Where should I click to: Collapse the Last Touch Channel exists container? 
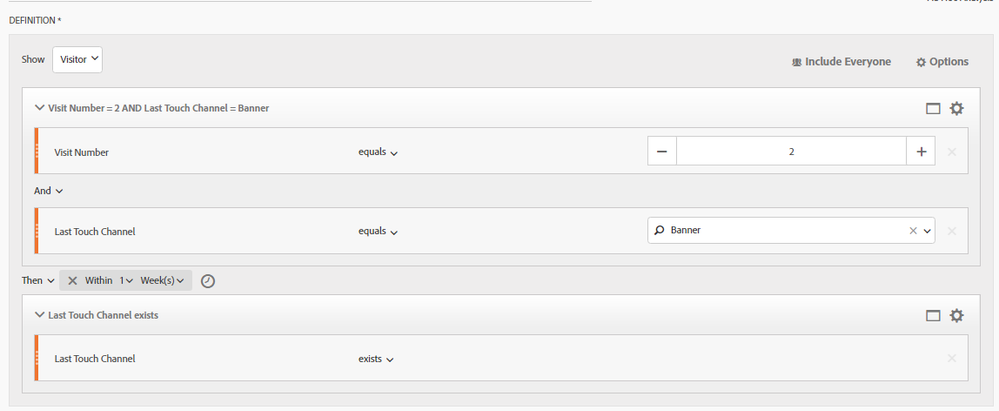point(40,315)
